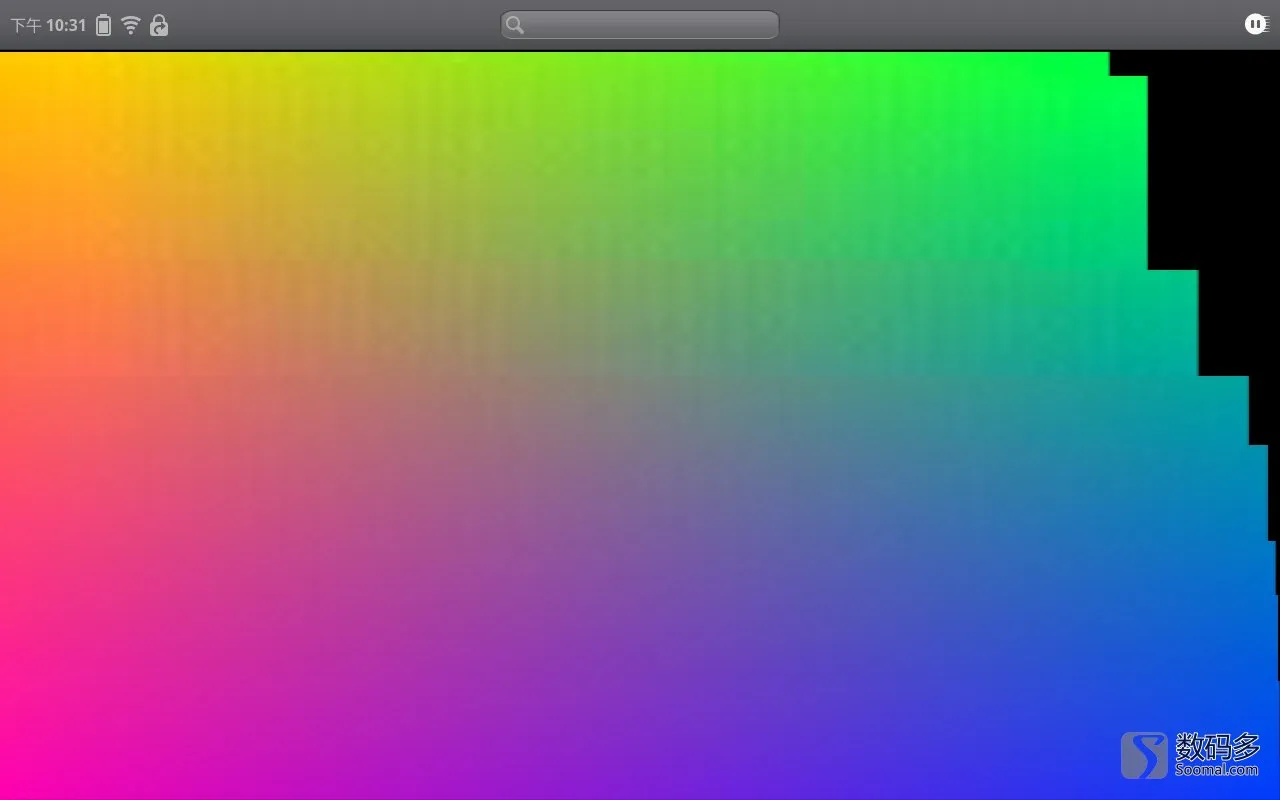
Task: Open the Wi-Fi signal indicator
Action: [x=131, y=25]
